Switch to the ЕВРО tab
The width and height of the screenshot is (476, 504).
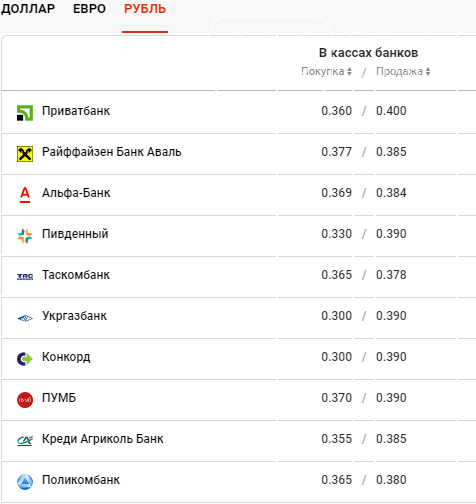tap(89, 9)
